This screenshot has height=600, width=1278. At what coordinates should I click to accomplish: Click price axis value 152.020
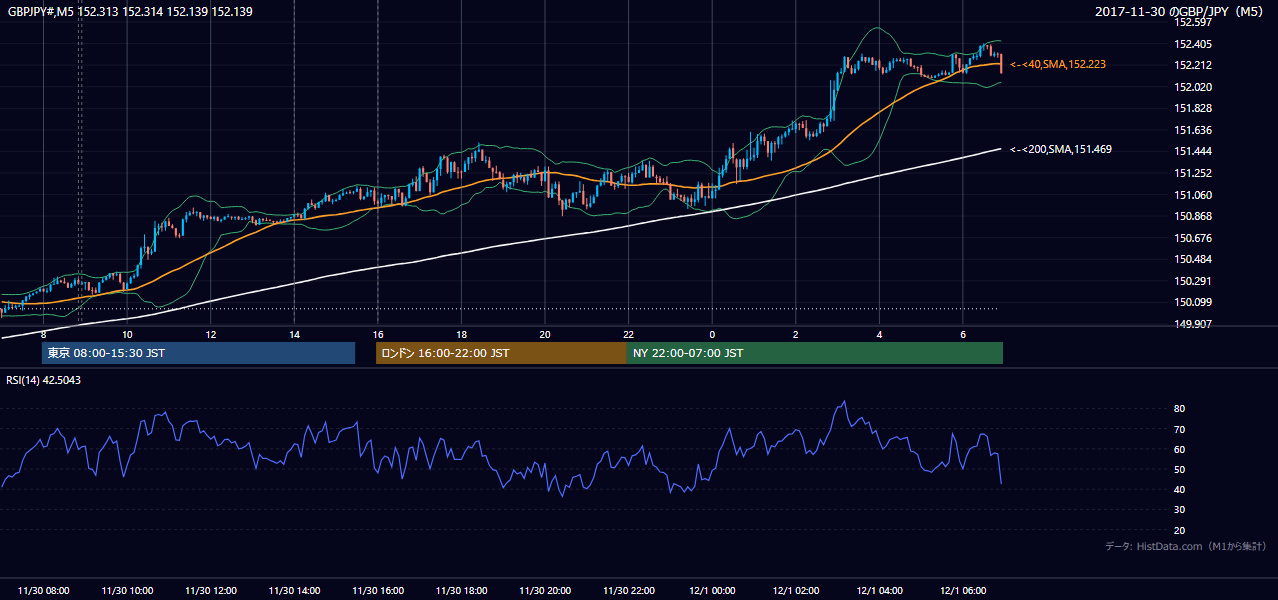(1193, 87)
